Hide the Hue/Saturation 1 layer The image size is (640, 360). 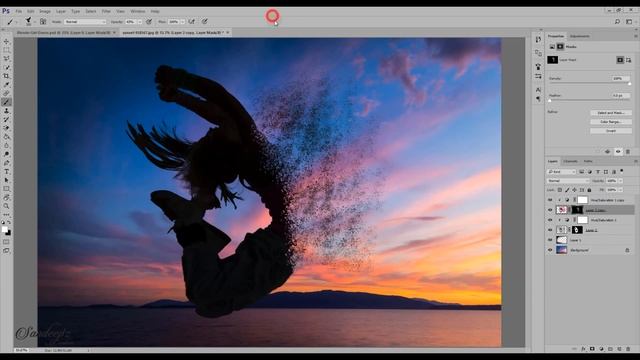[550, 220]
